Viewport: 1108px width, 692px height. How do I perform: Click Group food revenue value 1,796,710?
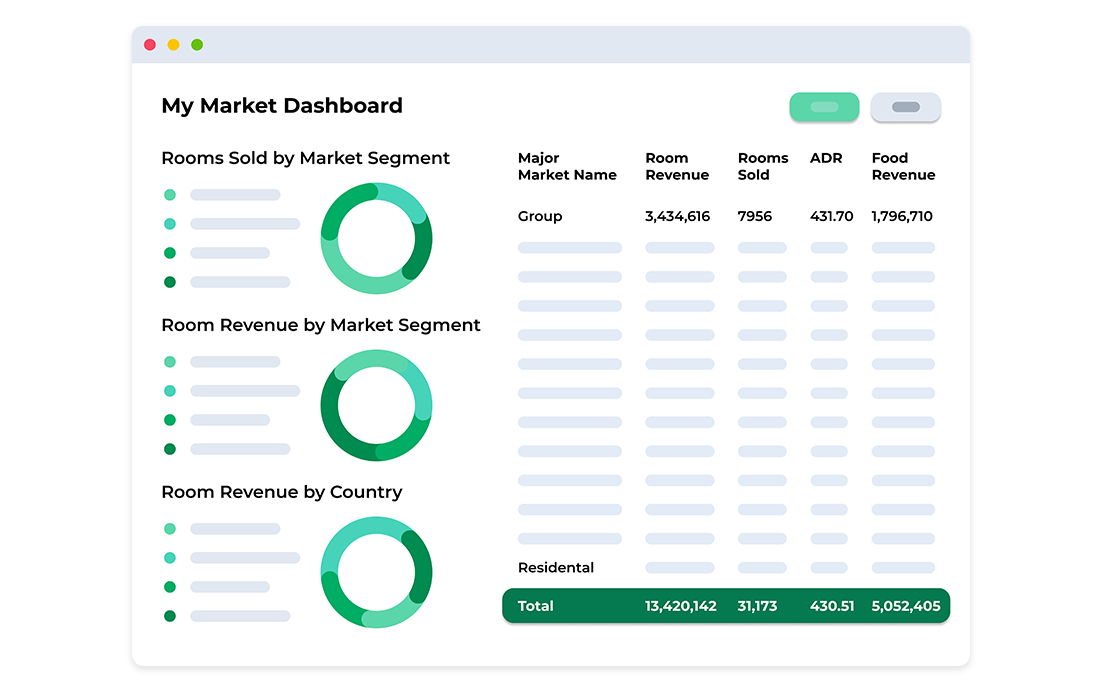click(x=902, y=216)
